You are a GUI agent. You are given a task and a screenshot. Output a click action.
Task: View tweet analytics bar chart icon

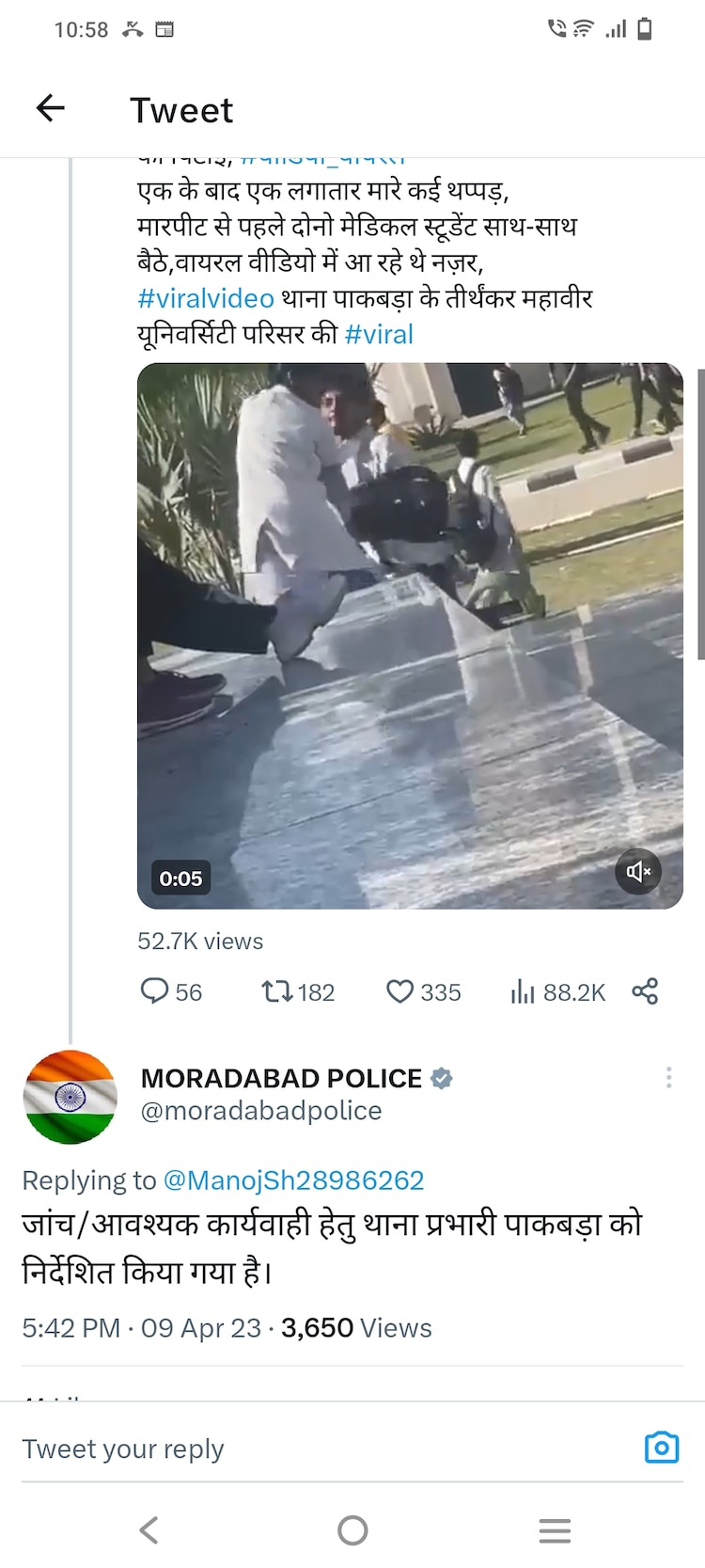pyautogui.click(x=523, y=991)
